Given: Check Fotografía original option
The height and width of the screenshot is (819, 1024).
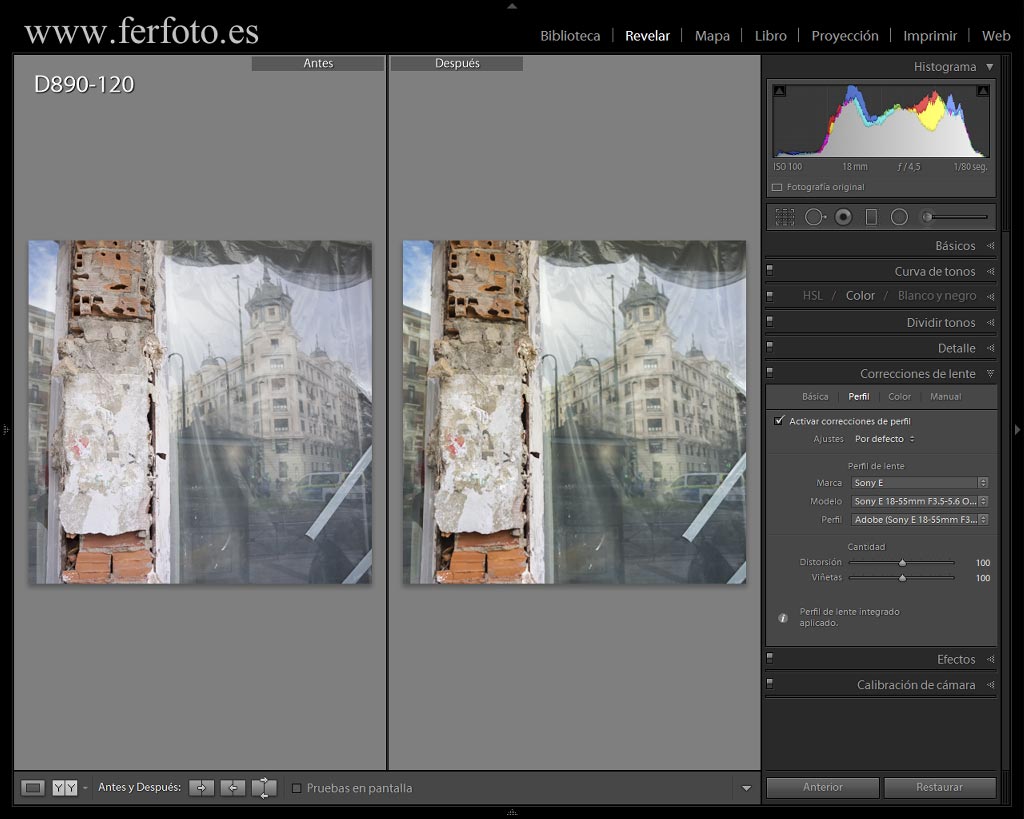Looking at the screenshot, I should click(776, 187).
